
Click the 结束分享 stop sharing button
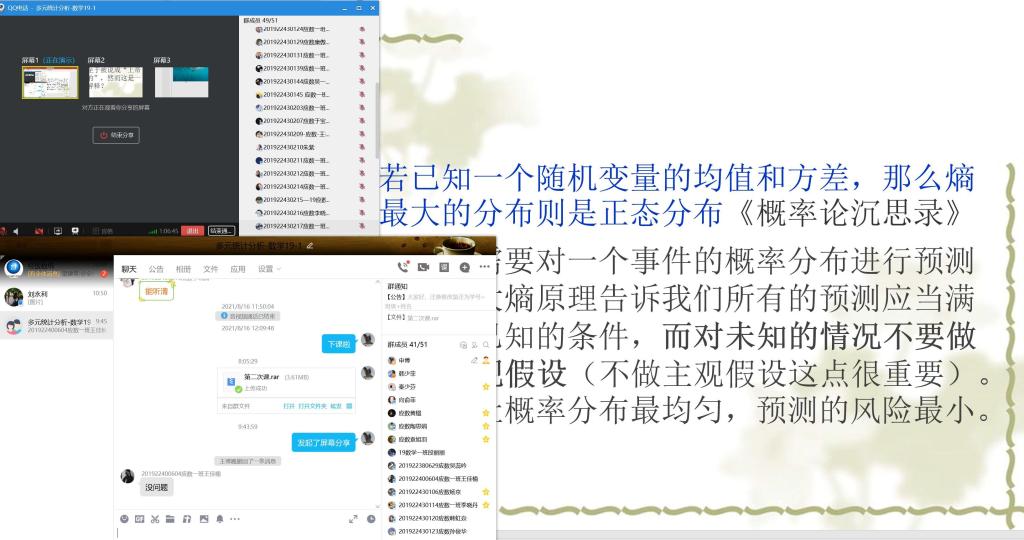point(116,134)
